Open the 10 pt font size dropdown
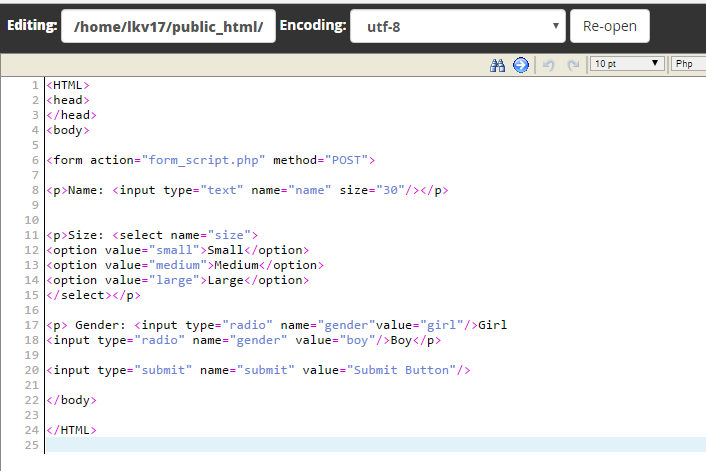 coord(627,64)
